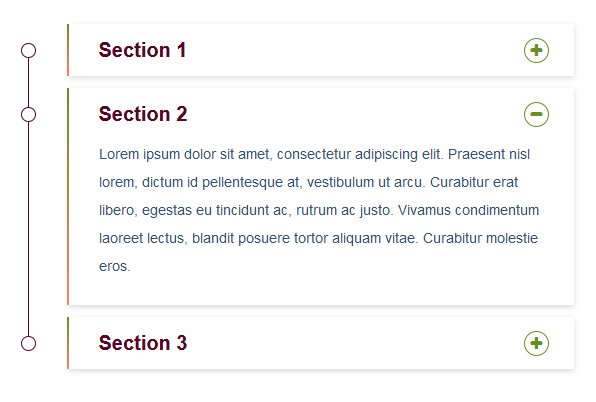Click timeline line between Section 1 and 2 markers
The width and height of the screenshot is (596, 402).
[x=29, y=82]
